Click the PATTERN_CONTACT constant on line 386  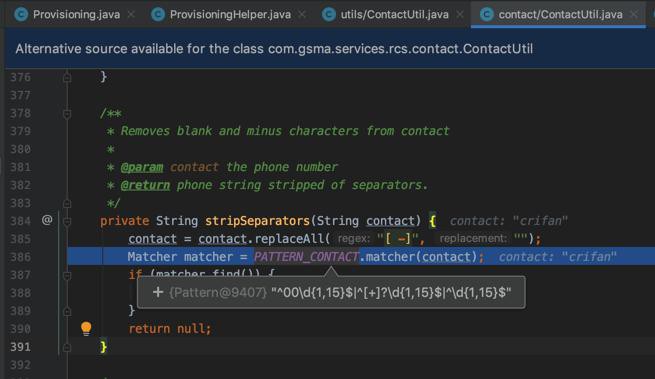pyautogui.click(x=306, y=257)
